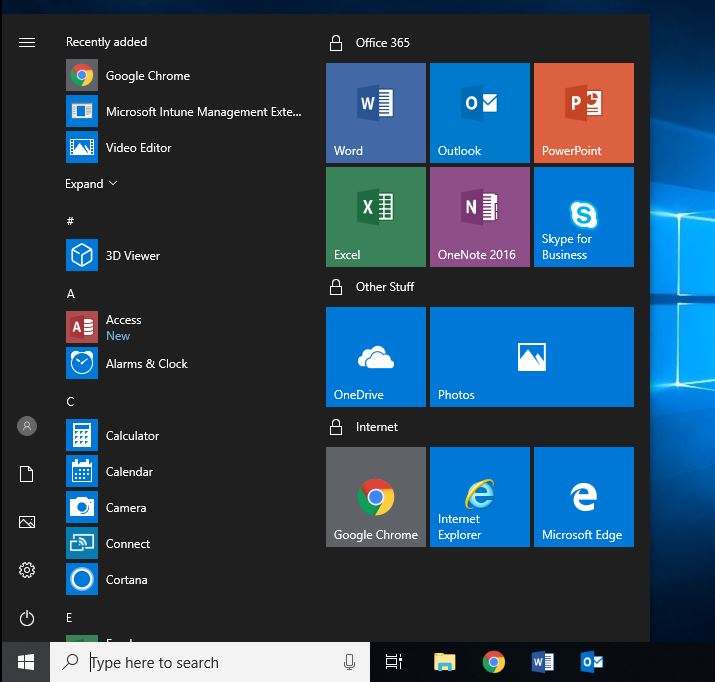Viewport: 715px width, 682px height.
Task: Launch Chrome from the taskbar
Action: tap(494, 662)
